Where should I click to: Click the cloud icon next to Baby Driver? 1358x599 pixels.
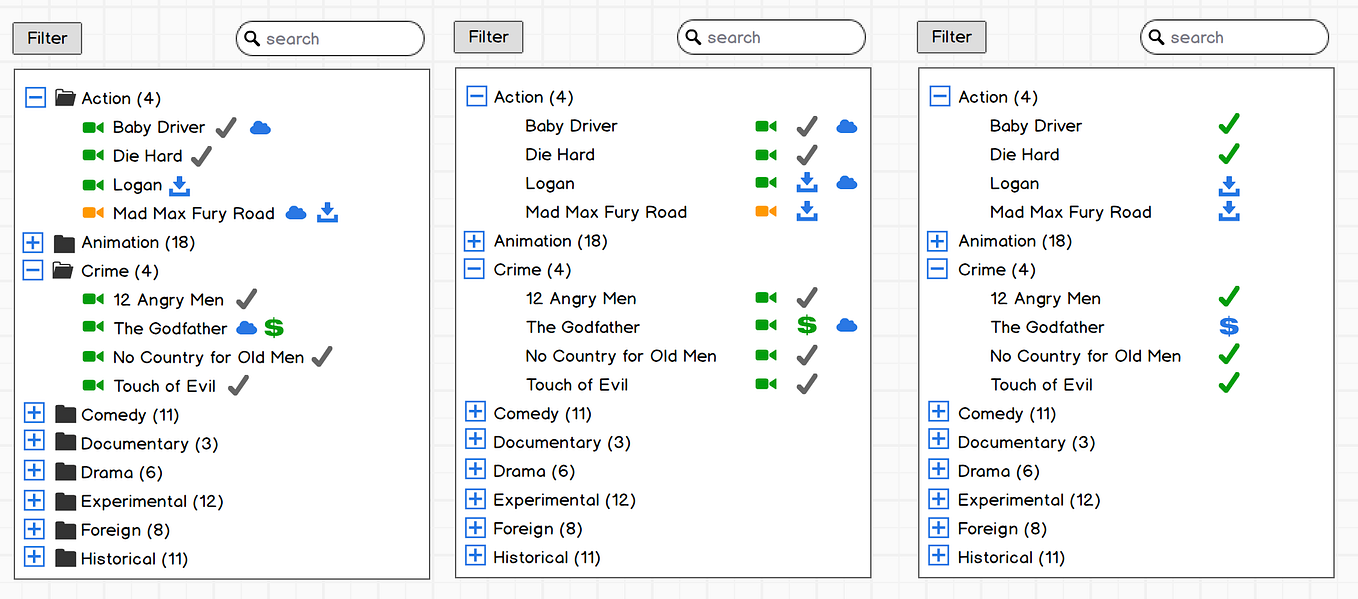(259, 127)
